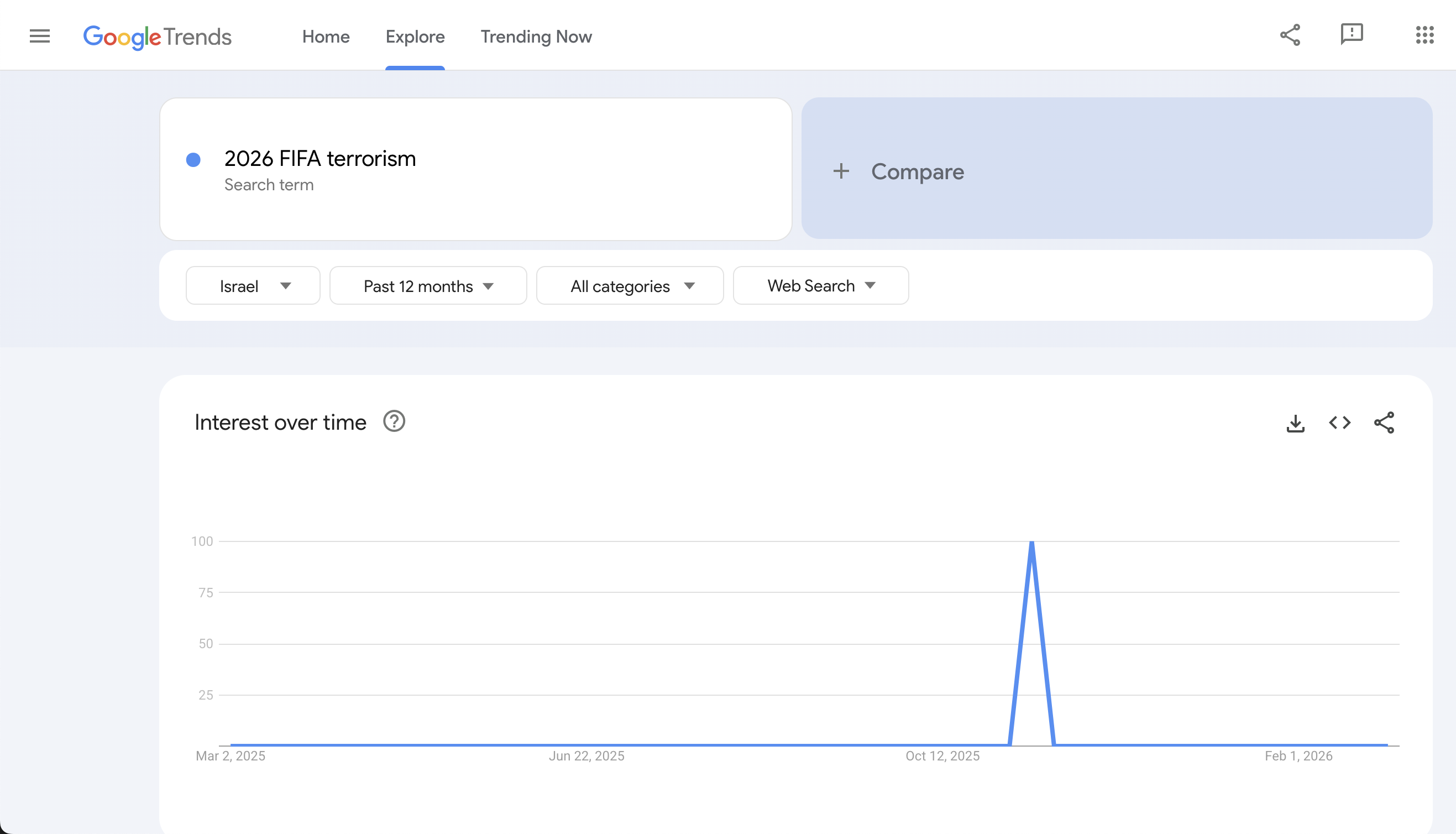1456x834 pixels.
Task: Click the Compare button
Action: click(x=917, y=172)
